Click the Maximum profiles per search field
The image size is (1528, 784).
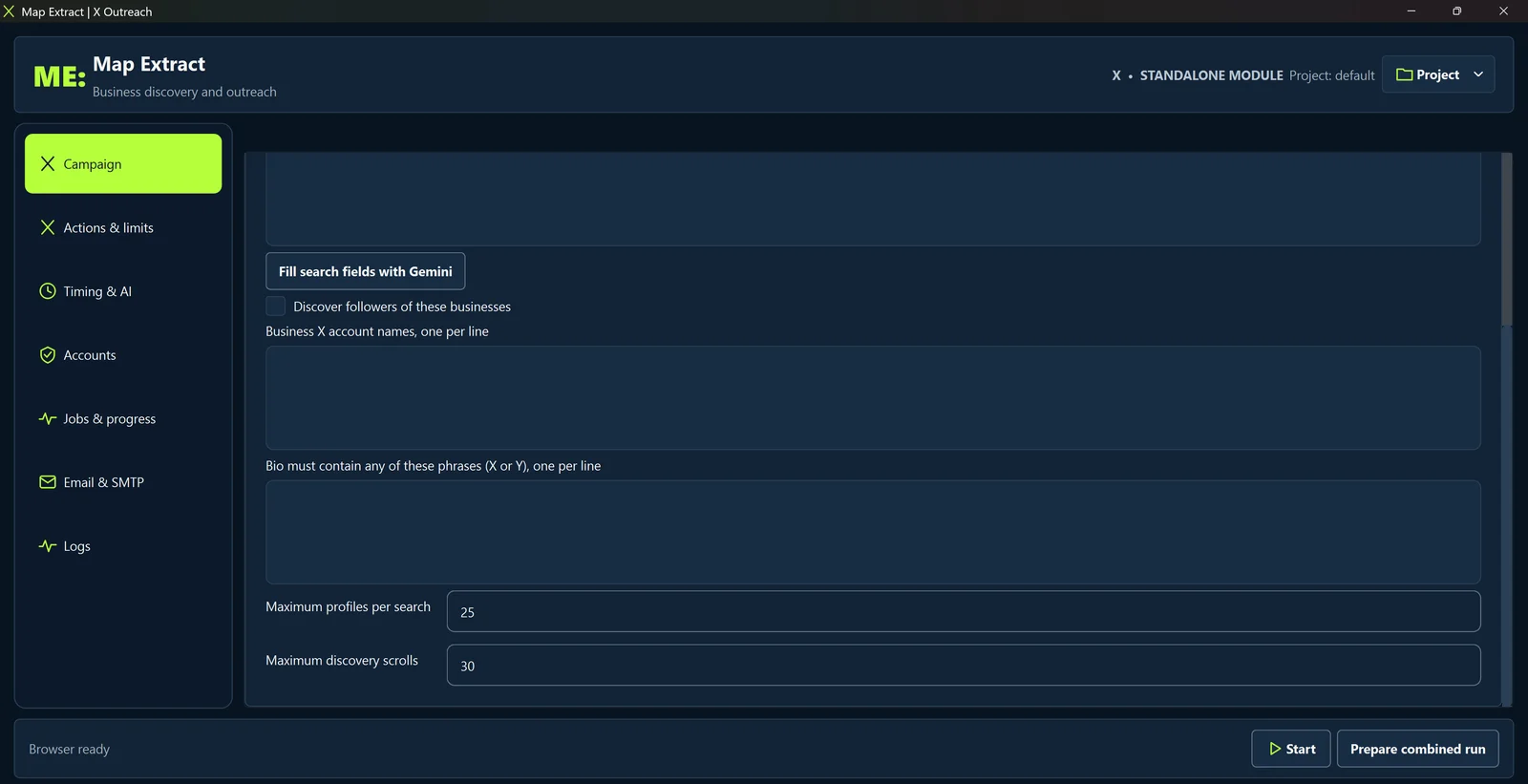click(964, 611)
